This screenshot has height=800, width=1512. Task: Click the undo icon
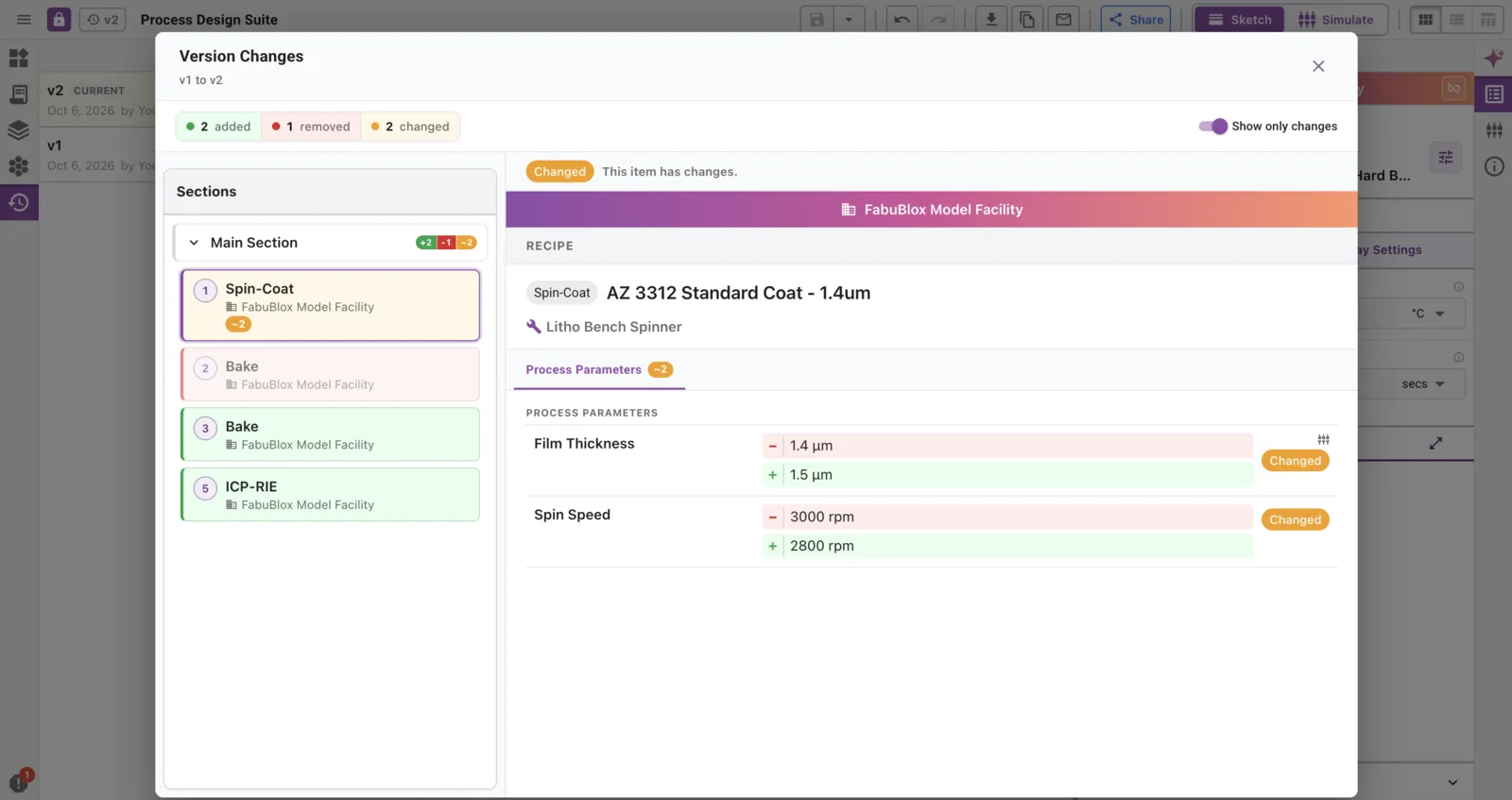point(902,19)
